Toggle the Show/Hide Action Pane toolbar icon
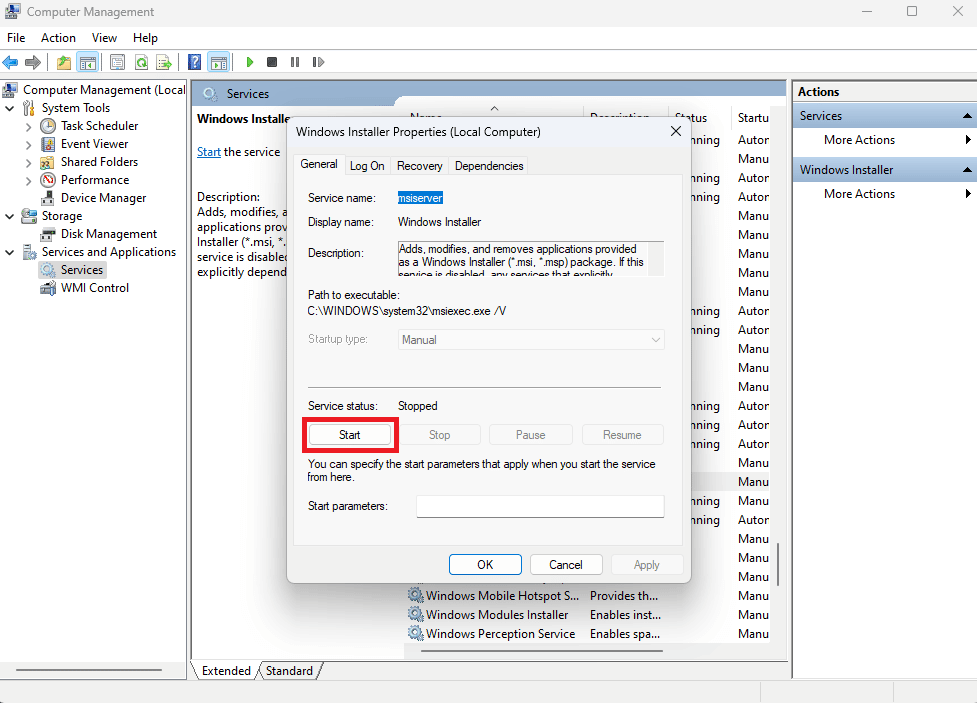977x703 pixels. 219,62
